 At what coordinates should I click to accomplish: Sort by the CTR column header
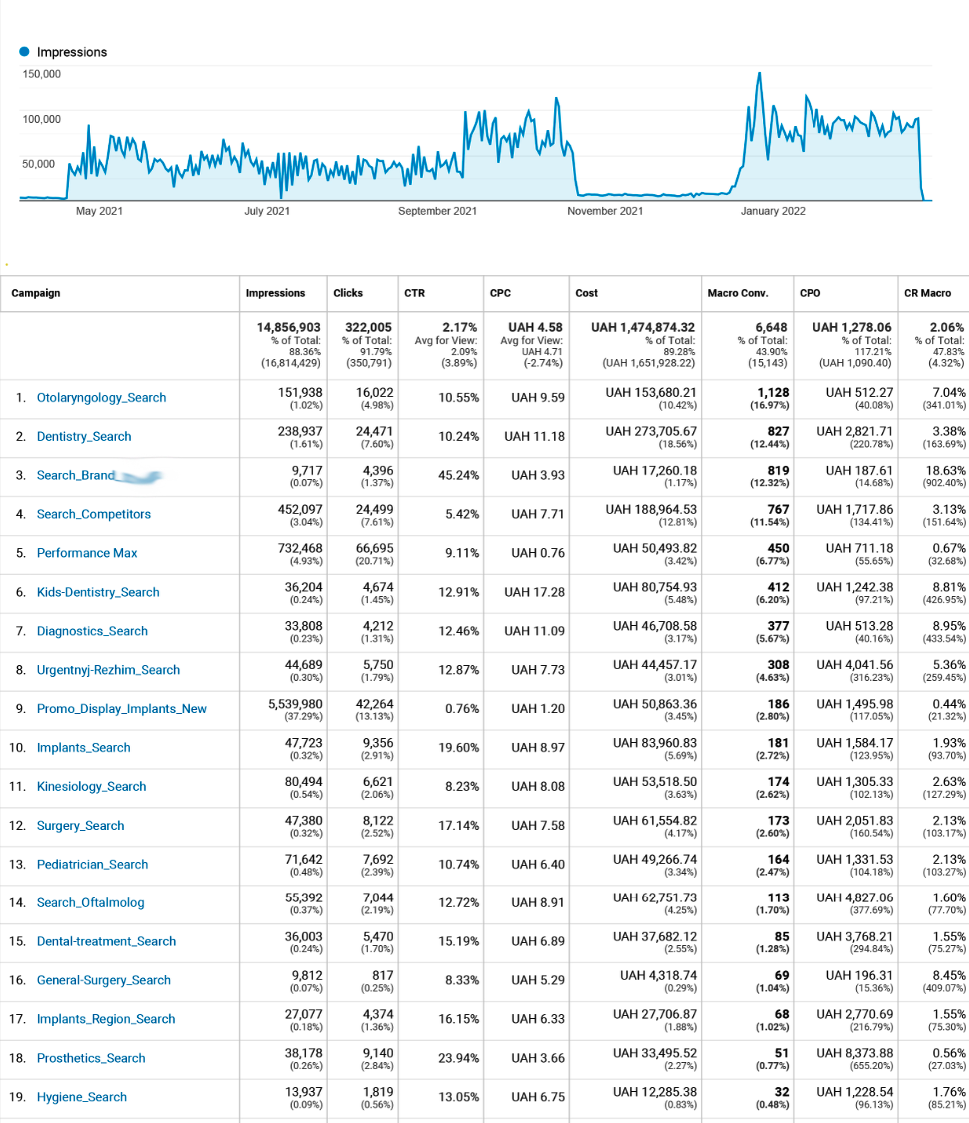tap(414, 293)
